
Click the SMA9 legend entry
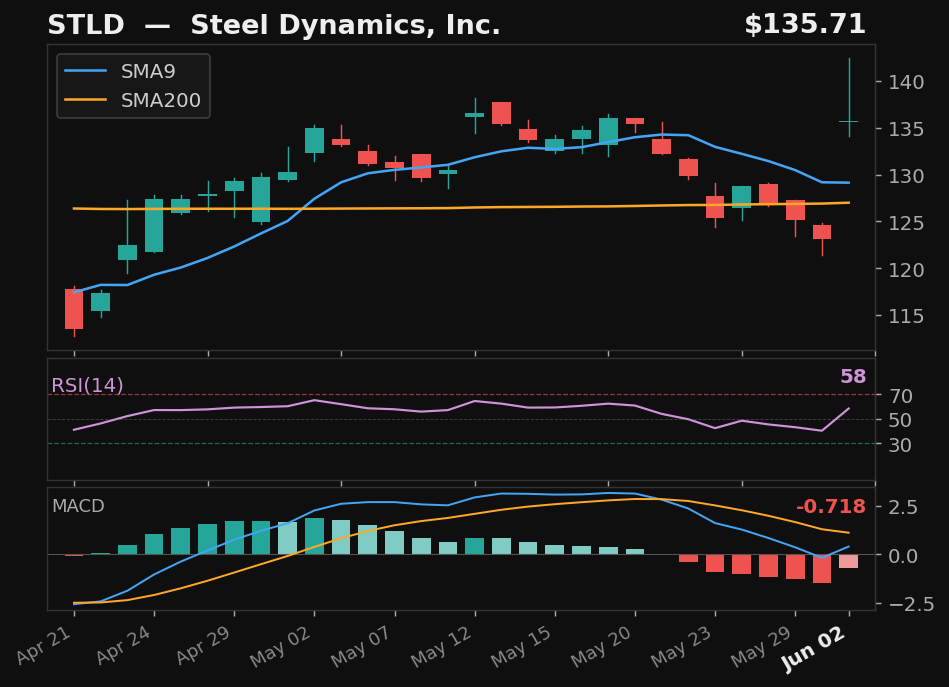click(120, 71)
